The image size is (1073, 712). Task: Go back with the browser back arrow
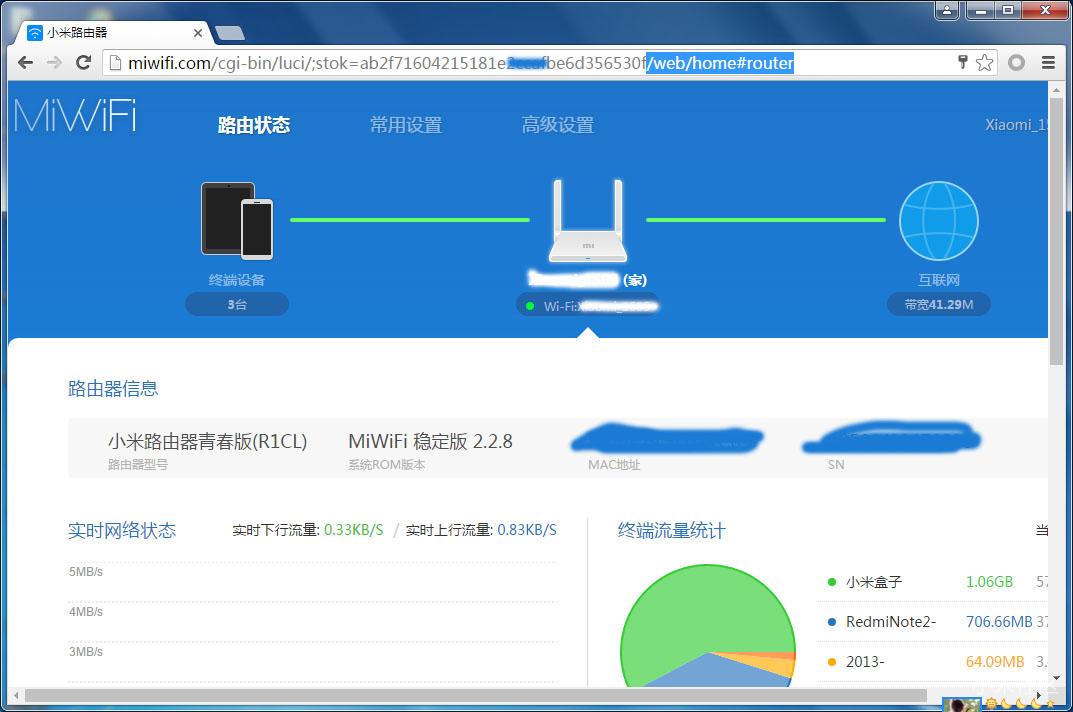coord(25,63)
